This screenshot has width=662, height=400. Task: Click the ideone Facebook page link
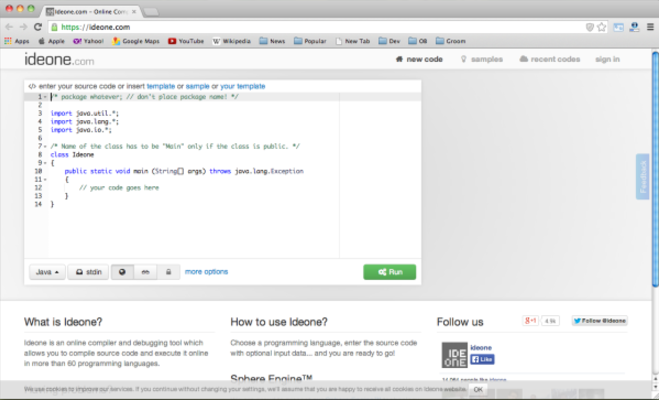[481, 348]
